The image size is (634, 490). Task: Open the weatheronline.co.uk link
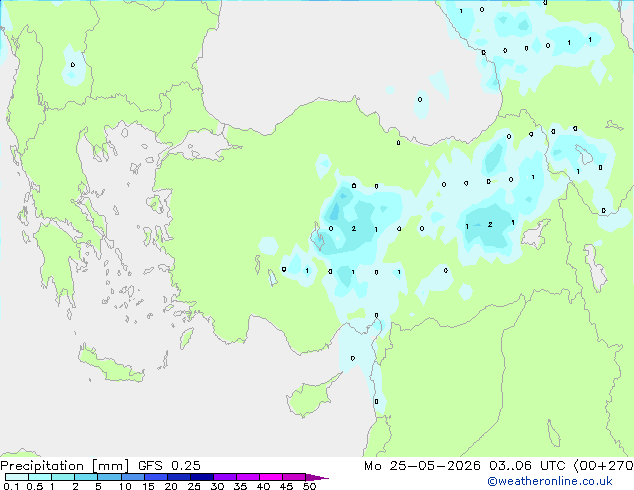point(550,481)
